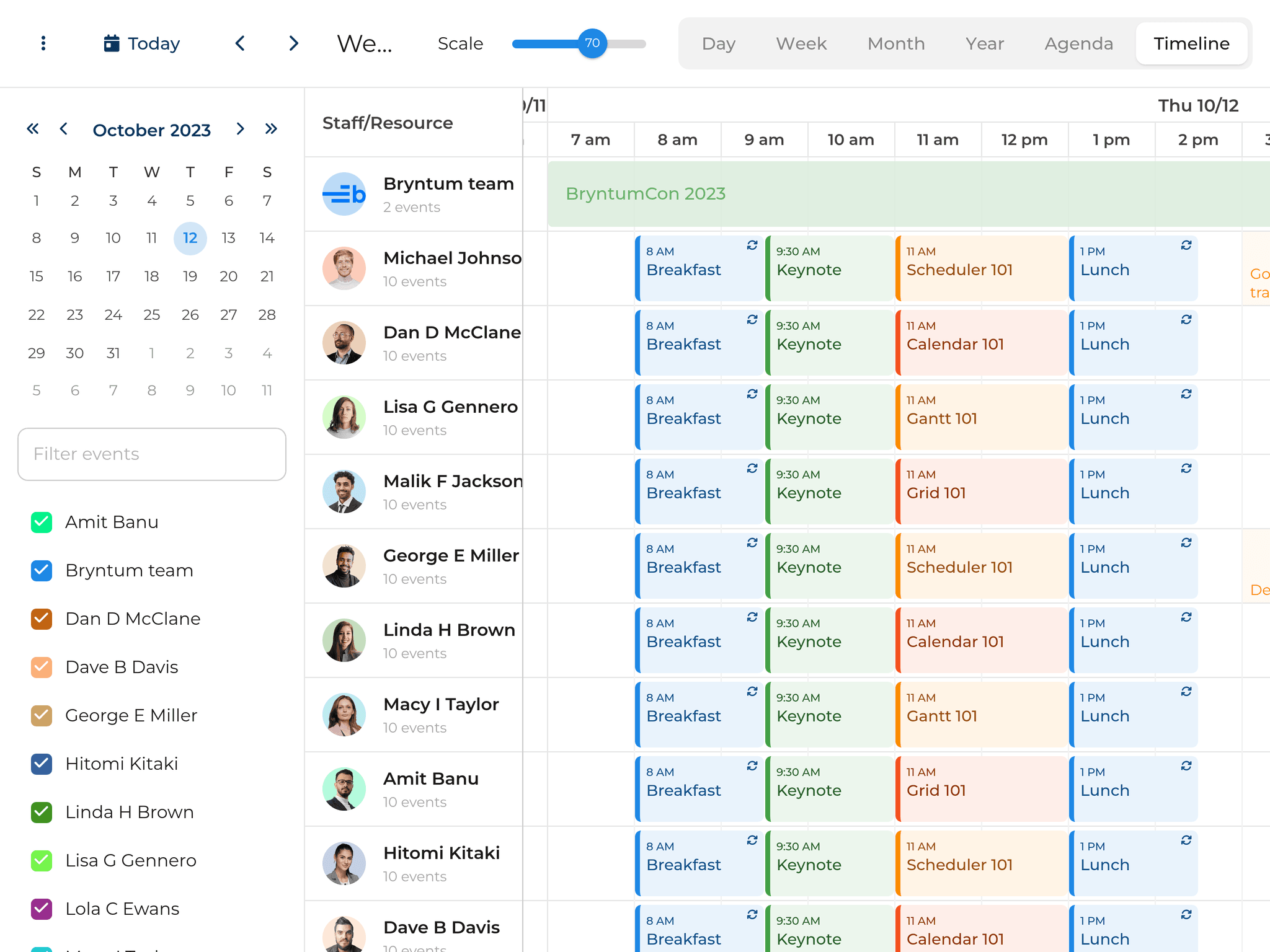Toggle George E Miller resource checkbox
Screen dimensions: 1270x952
pyautogui.click(x=42, y=716)
